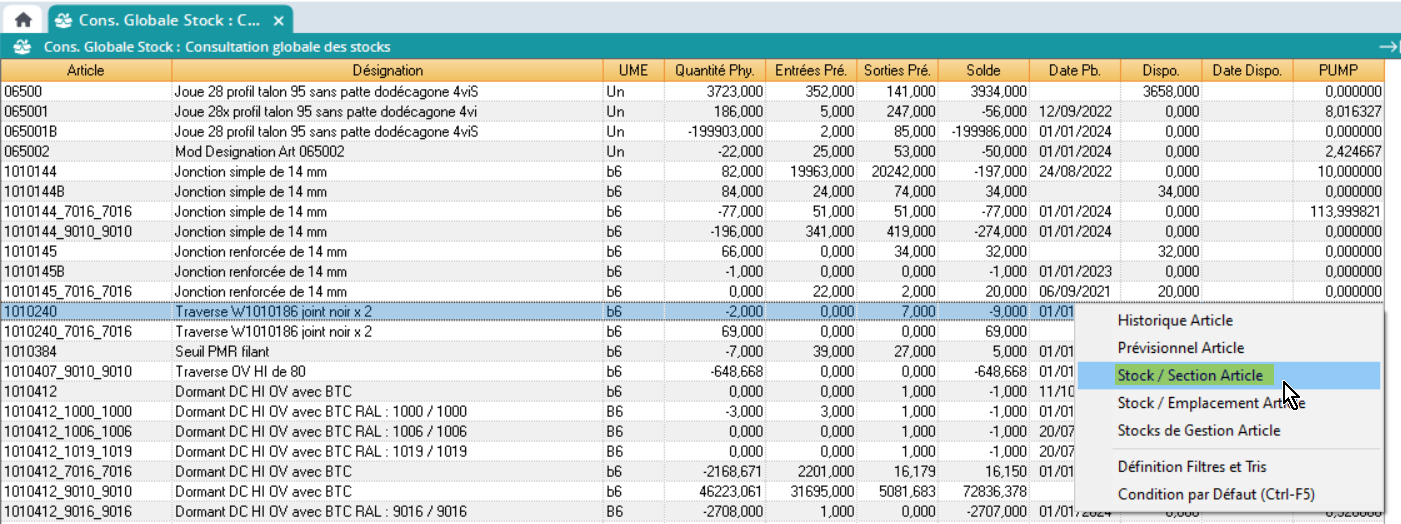
Task: Close the Cons. Globale Stock tab
Action: 279,20
